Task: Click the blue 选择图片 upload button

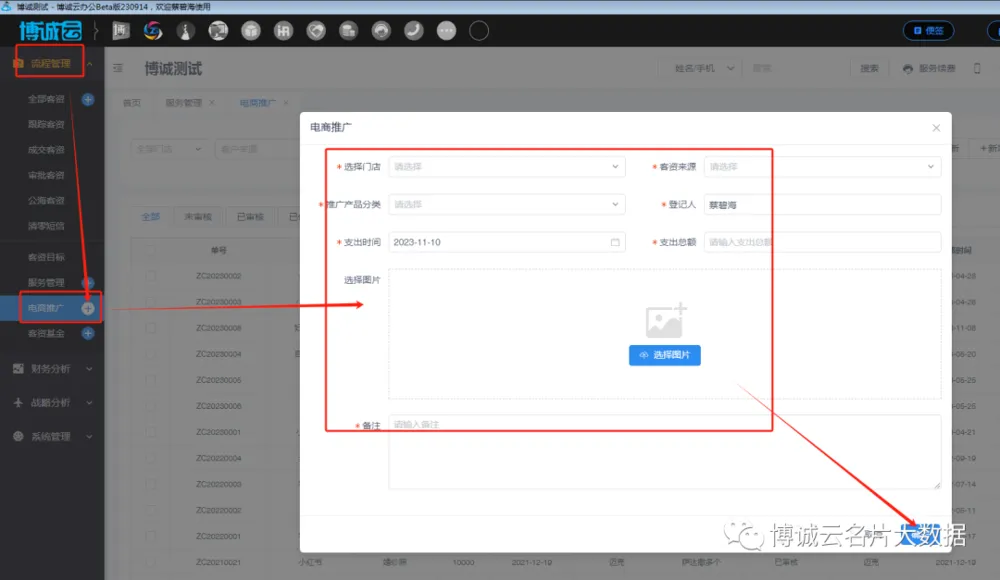Action: (664, 355)
